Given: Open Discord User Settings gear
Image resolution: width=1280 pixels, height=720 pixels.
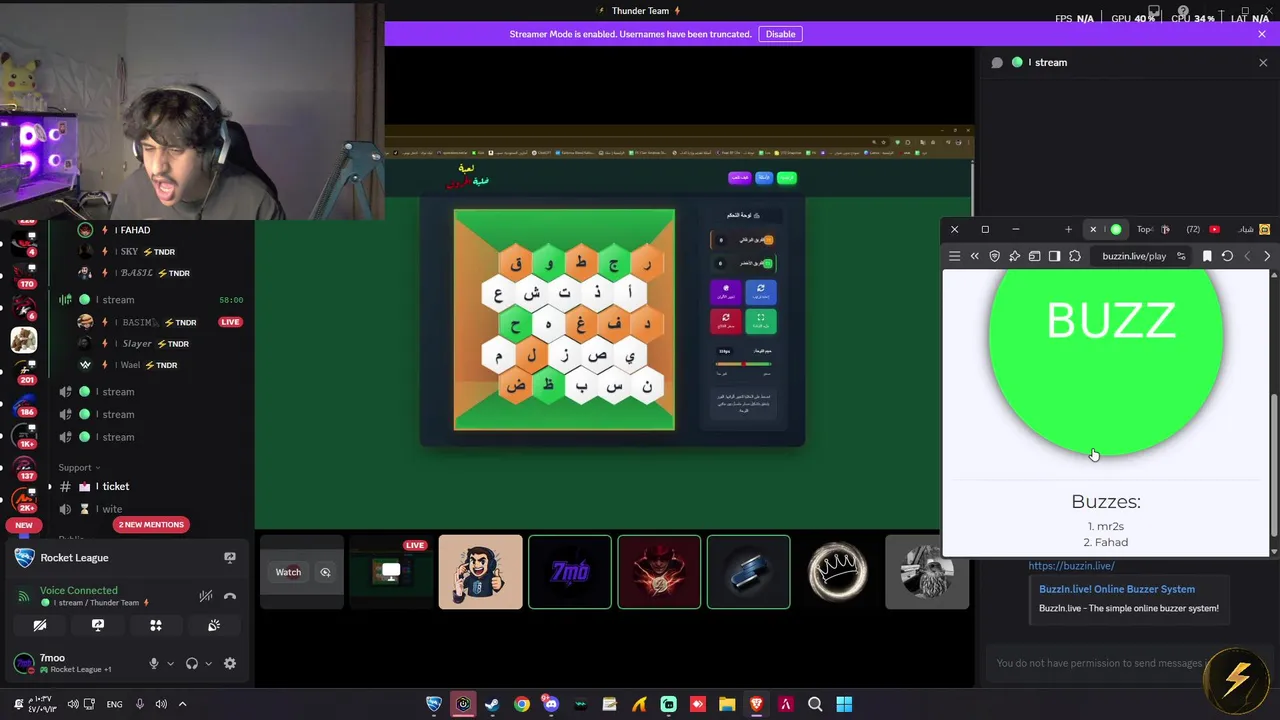Looking at the screenshot, I should pyautogui.click(x=230, y=663).
